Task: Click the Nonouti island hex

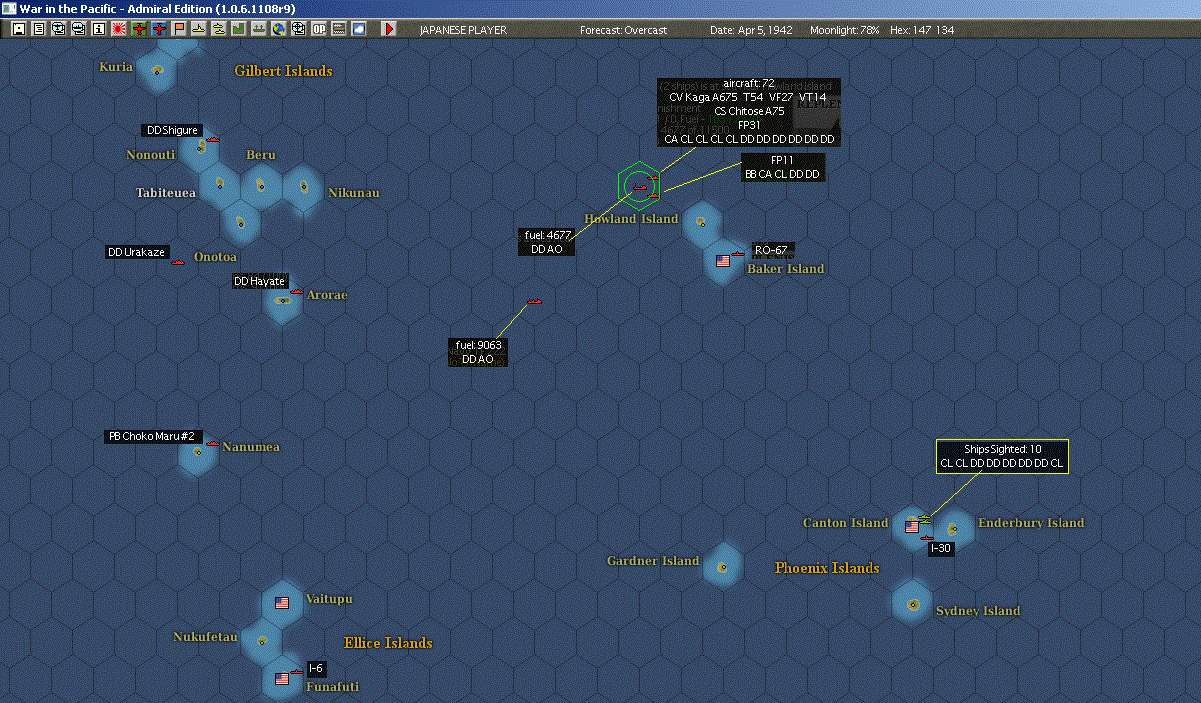Action: point(200,147)
